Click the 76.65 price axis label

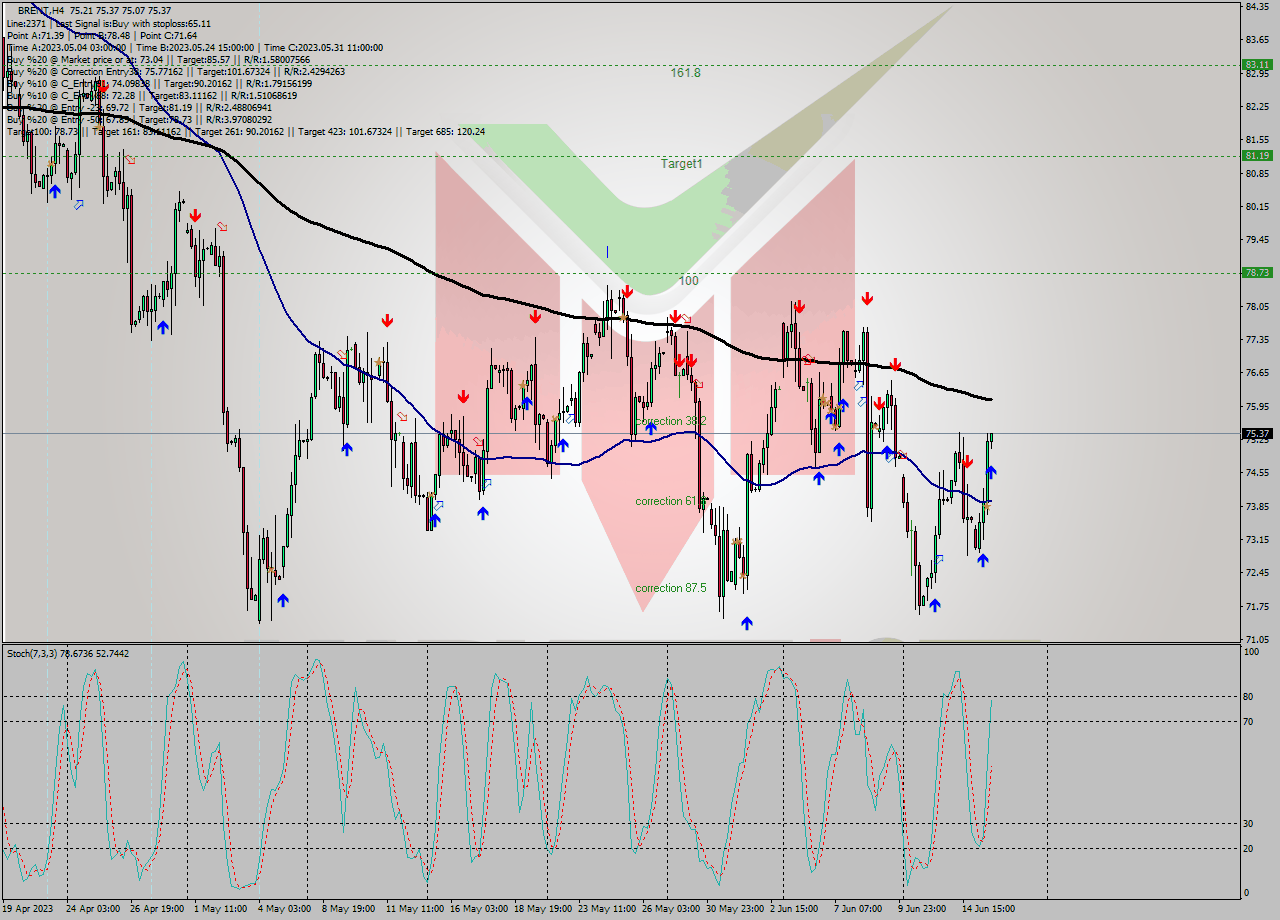[x=1257, y=373]
